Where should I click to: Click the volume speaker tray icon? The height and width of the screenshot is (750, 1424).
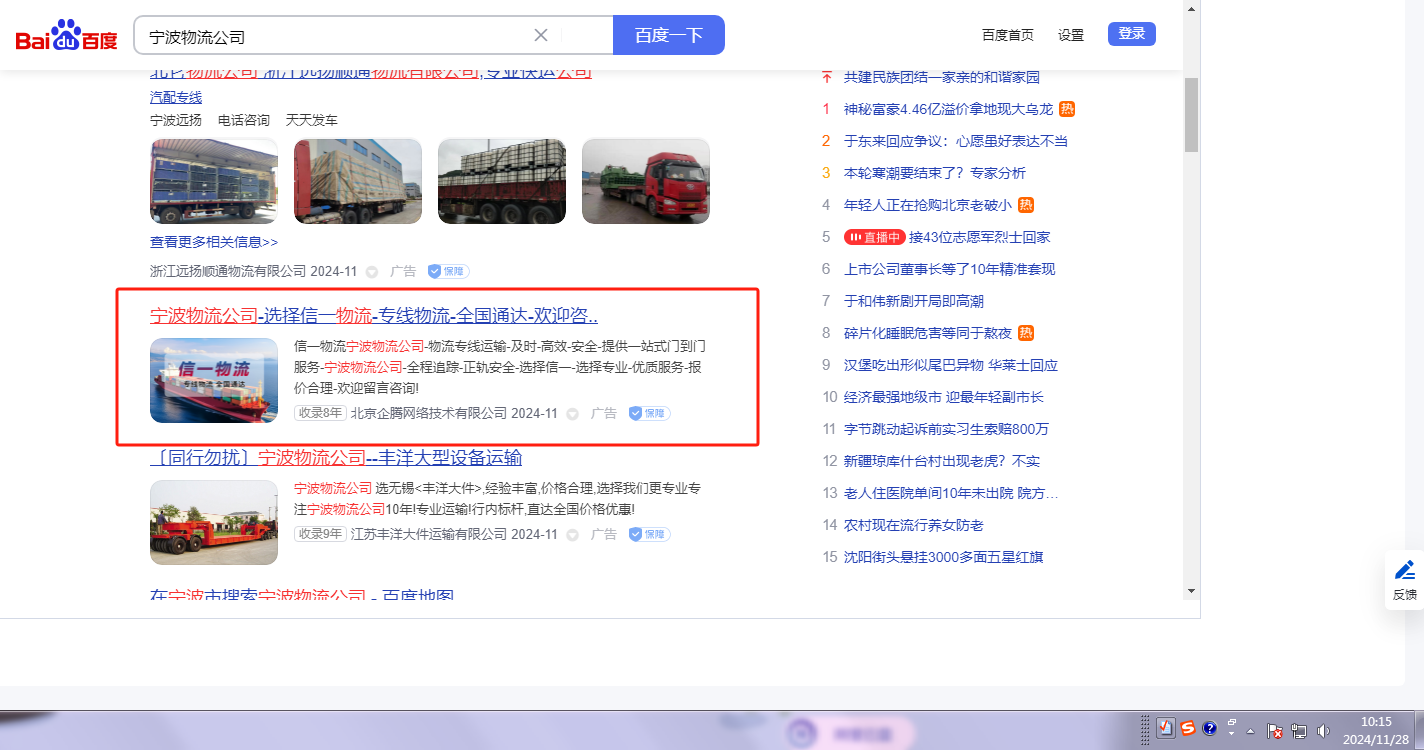tap(1324, 731)
